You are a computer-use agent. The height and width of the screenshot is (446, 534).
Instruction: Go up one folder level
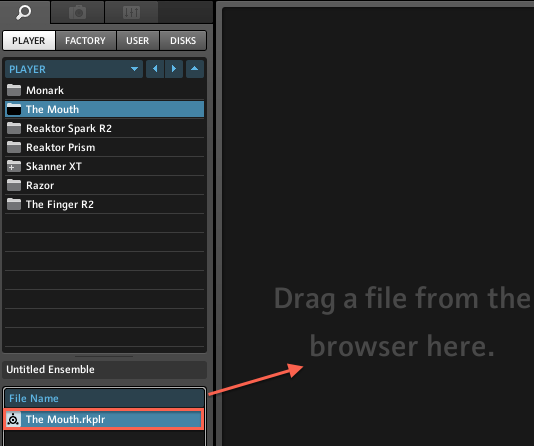pyautogui.click(x=195, y=69)
